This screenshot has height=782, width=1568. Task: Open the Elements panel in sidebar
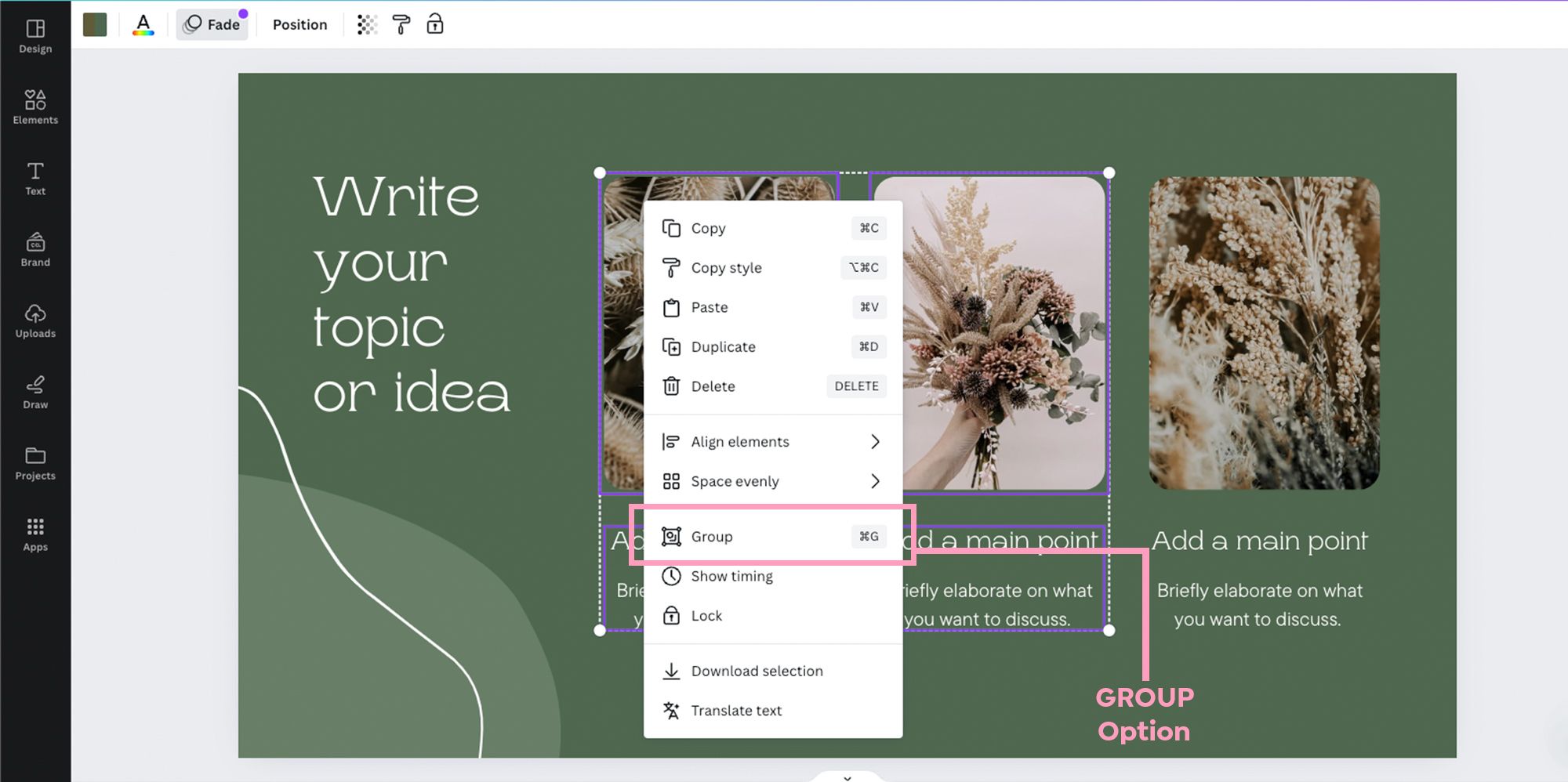(35, 107)
